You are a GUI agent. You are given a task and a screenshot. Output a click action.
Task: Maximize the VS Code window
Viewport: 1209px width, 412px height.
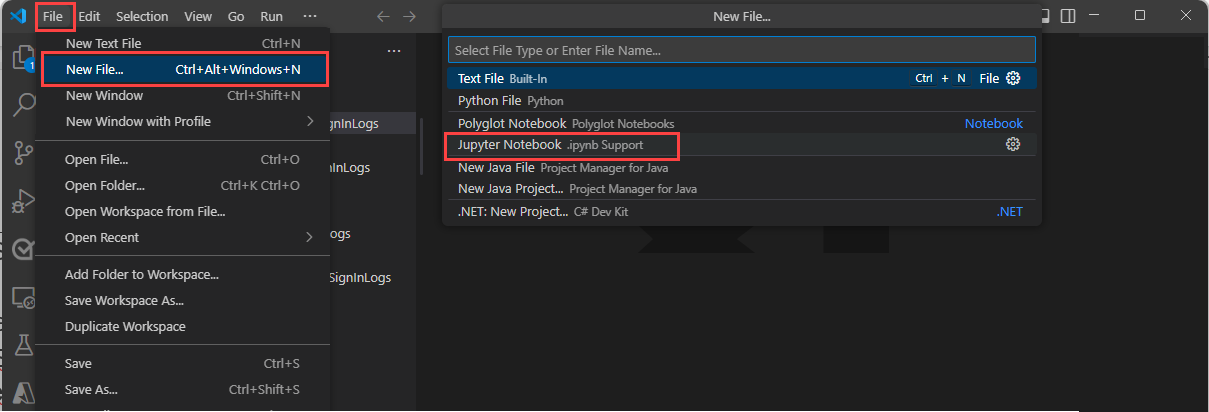pyautogui.click(x=1141, y=15)
